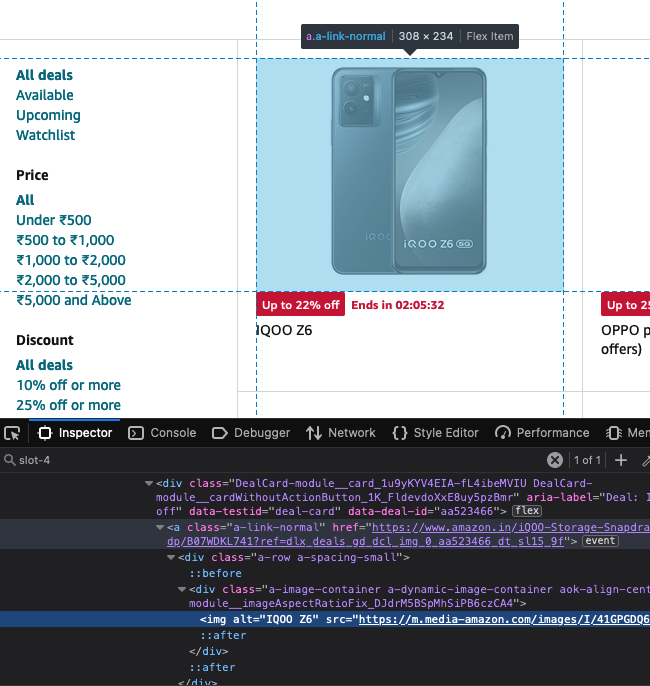650x686 pixels.
Task: Click the Style Editor braces icon
Action: pyautogui.click(x=400, y=433)
